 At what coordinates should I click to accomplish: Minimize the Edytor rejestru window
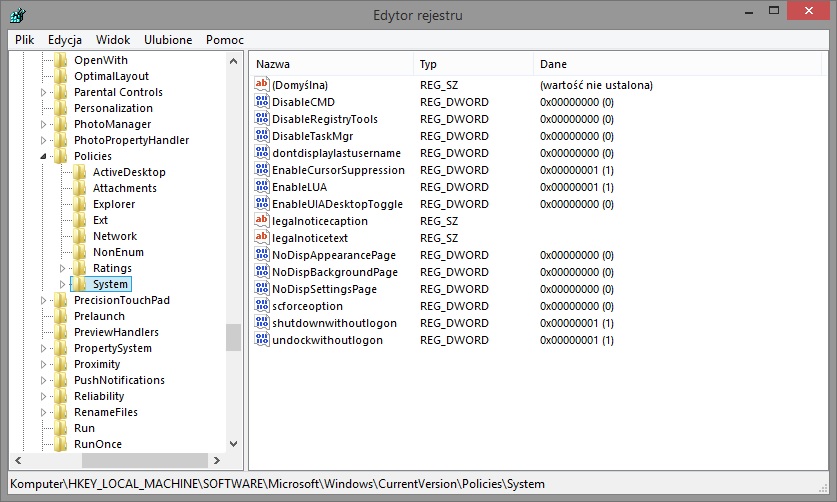tap(749, 11)
